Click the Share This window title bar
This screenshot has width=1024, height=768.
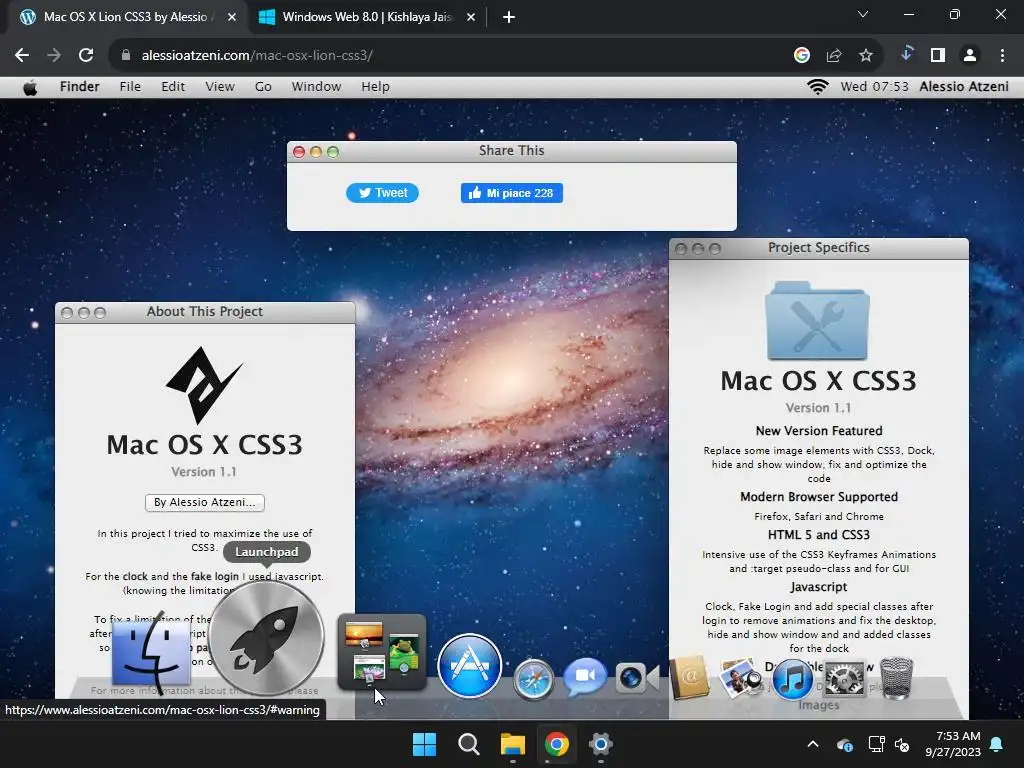[511, 151]
